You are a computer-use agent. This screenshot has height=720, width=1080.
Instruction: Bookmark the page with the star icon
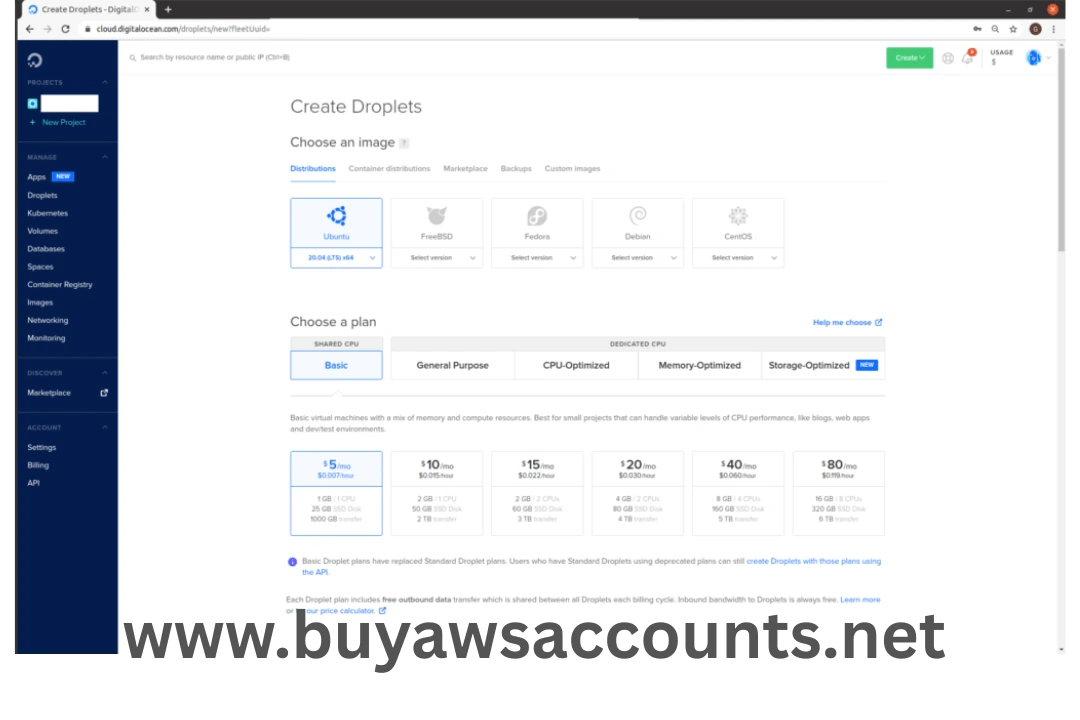pos(1013,29)
